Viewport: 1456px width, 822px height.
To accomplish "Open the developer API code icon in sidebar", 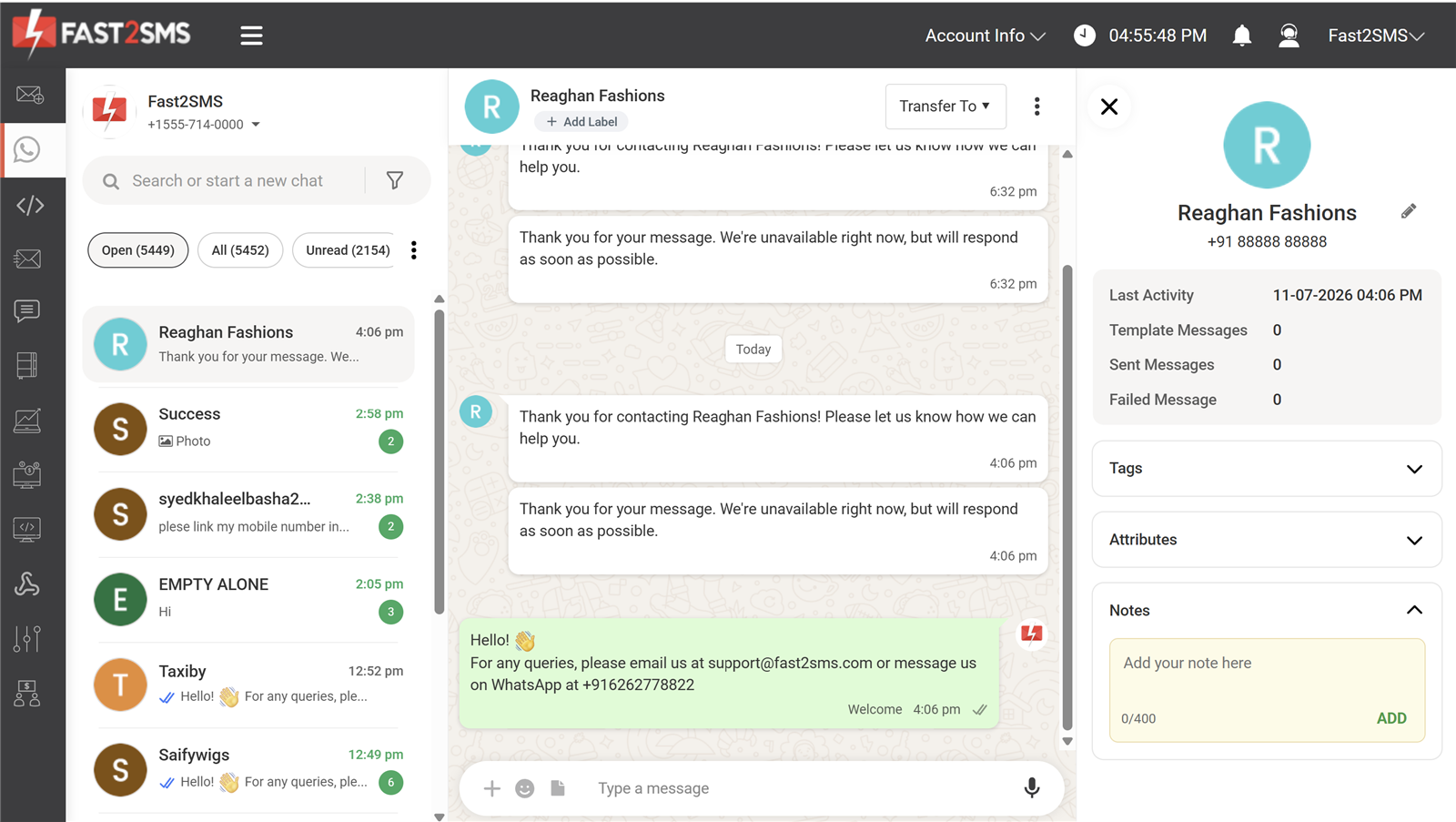I will 30,205.
